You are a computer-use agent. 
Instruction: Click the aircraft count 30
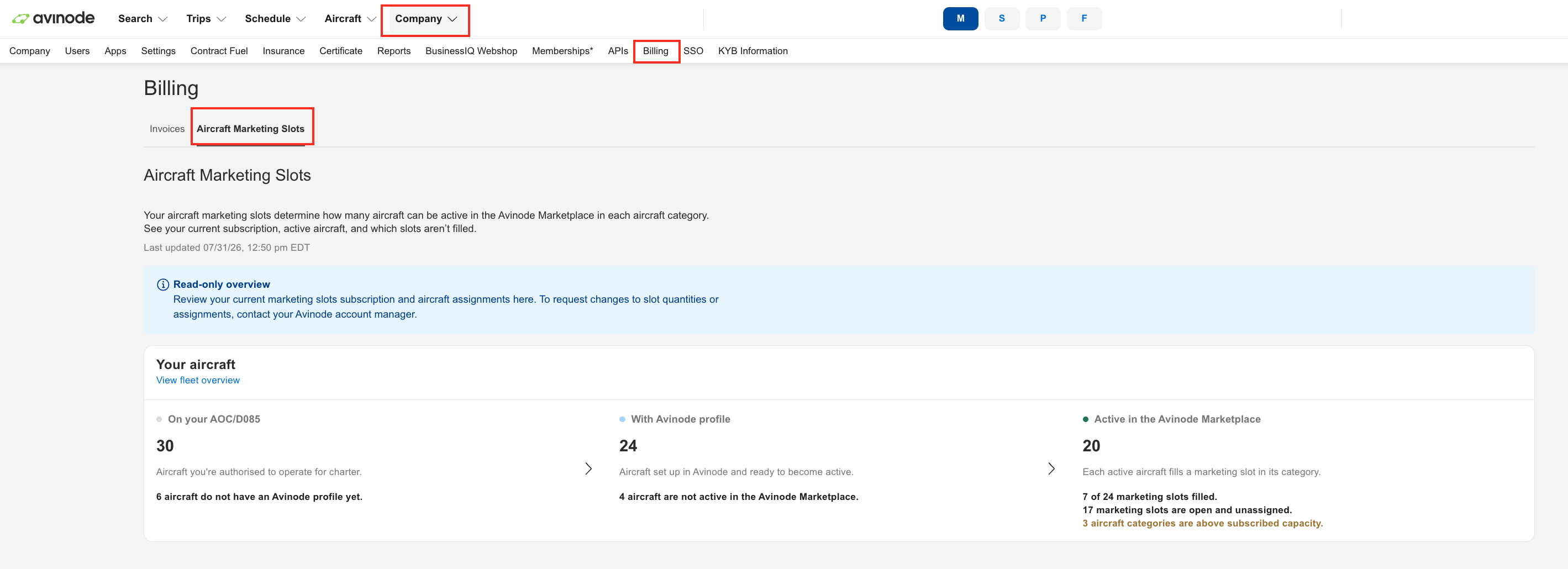coord(165,446)
